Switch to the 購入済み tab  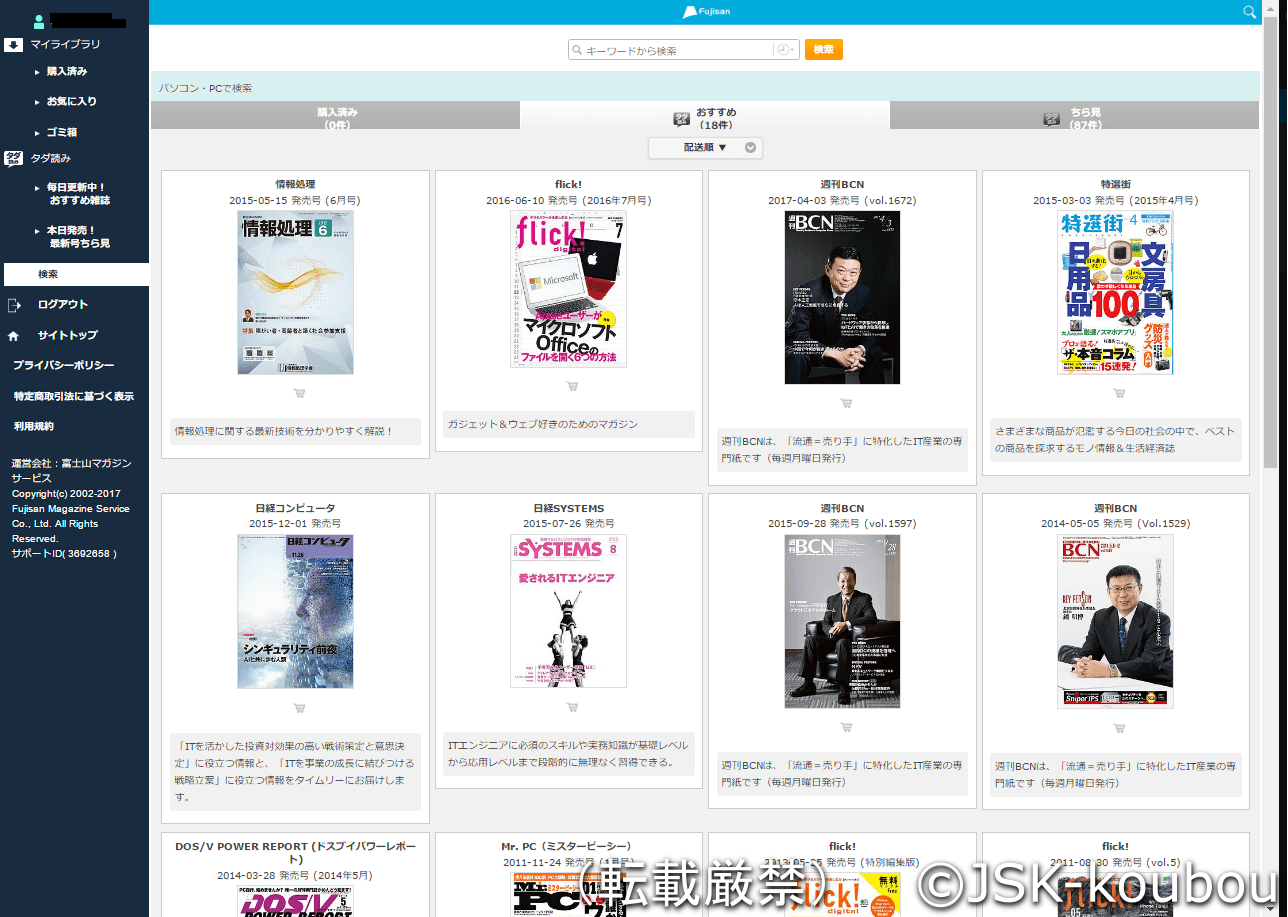pos(336,118)
